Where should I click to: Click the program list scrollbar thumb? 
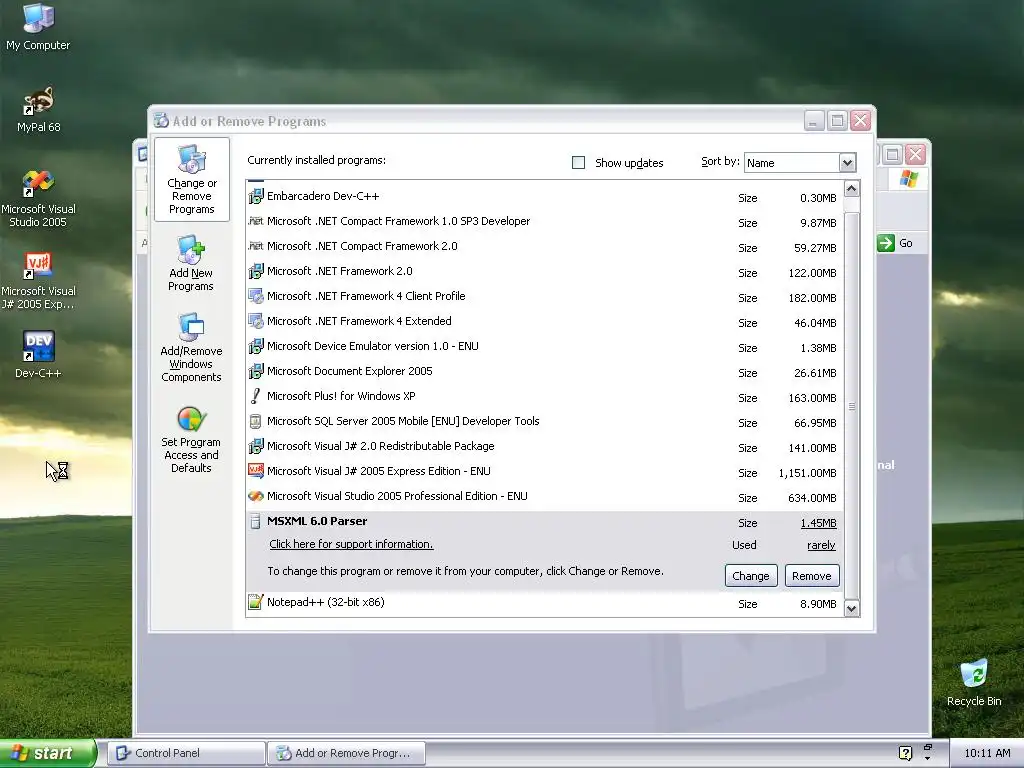click(x=851, y=406)
